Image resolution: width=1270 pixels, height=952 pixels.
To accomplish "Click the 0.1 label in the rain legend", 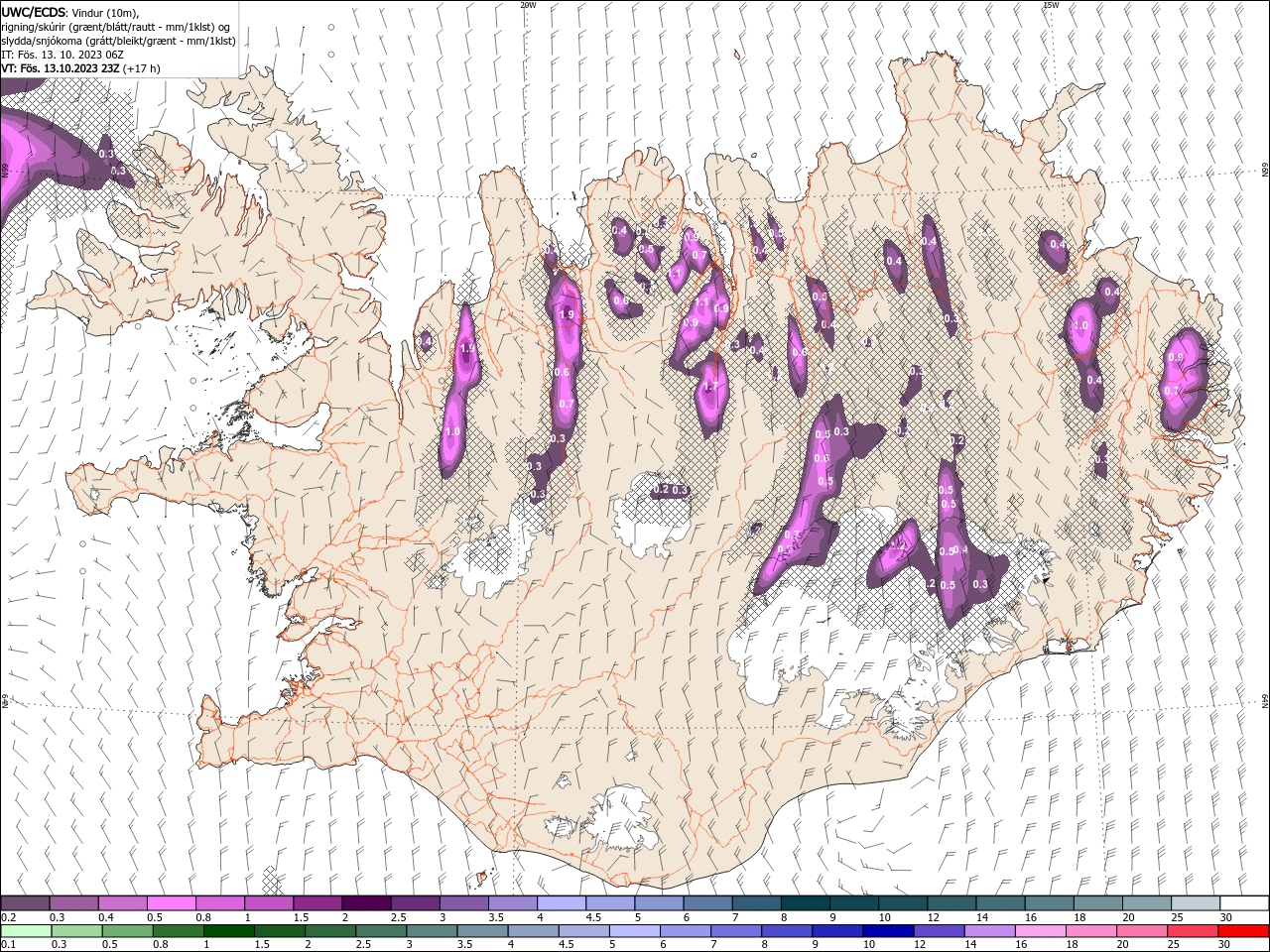I will (x=8, y=945).
